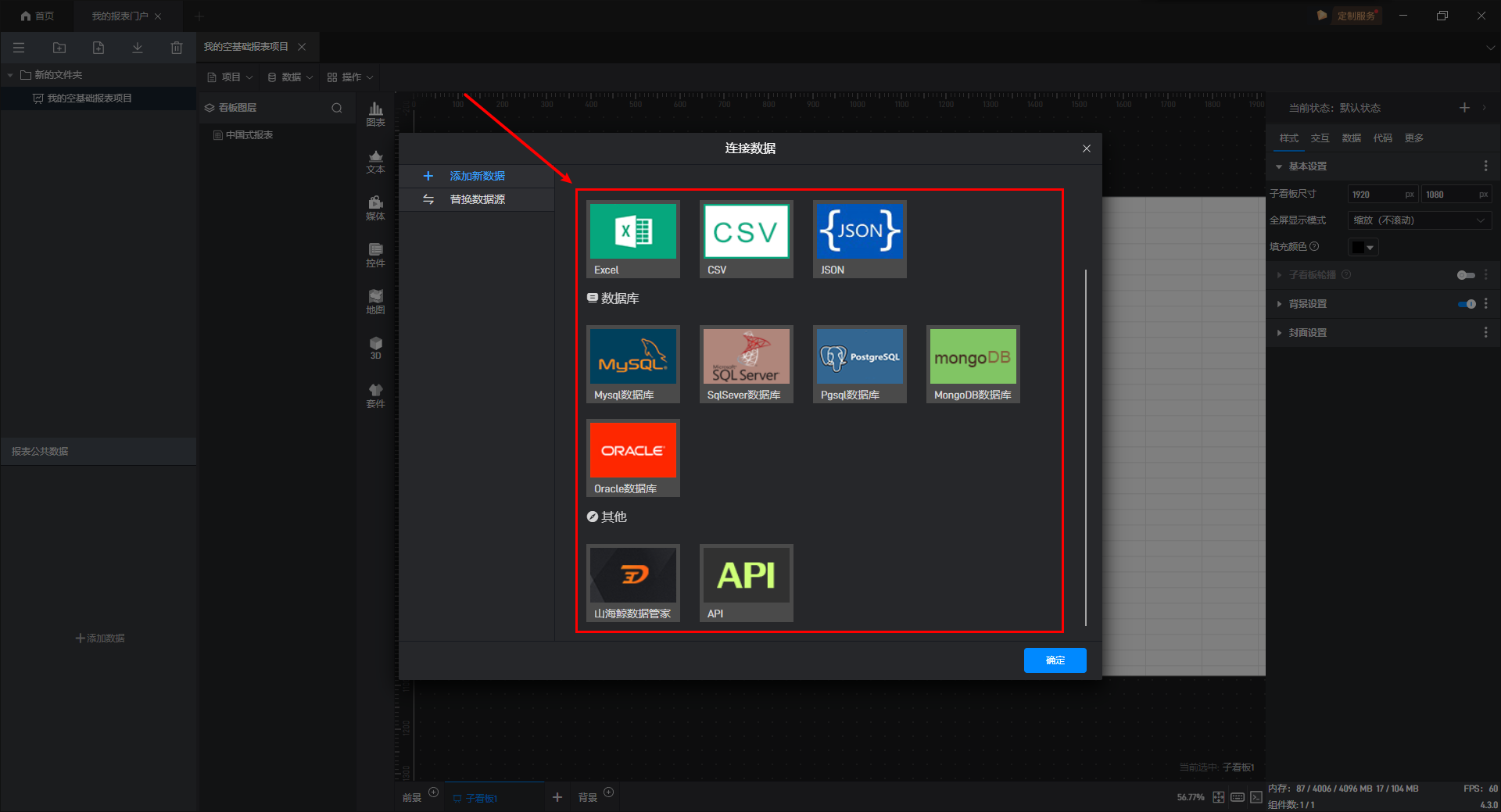
Task: Open the 地图 component panel
Action: [x=376, y=302]
